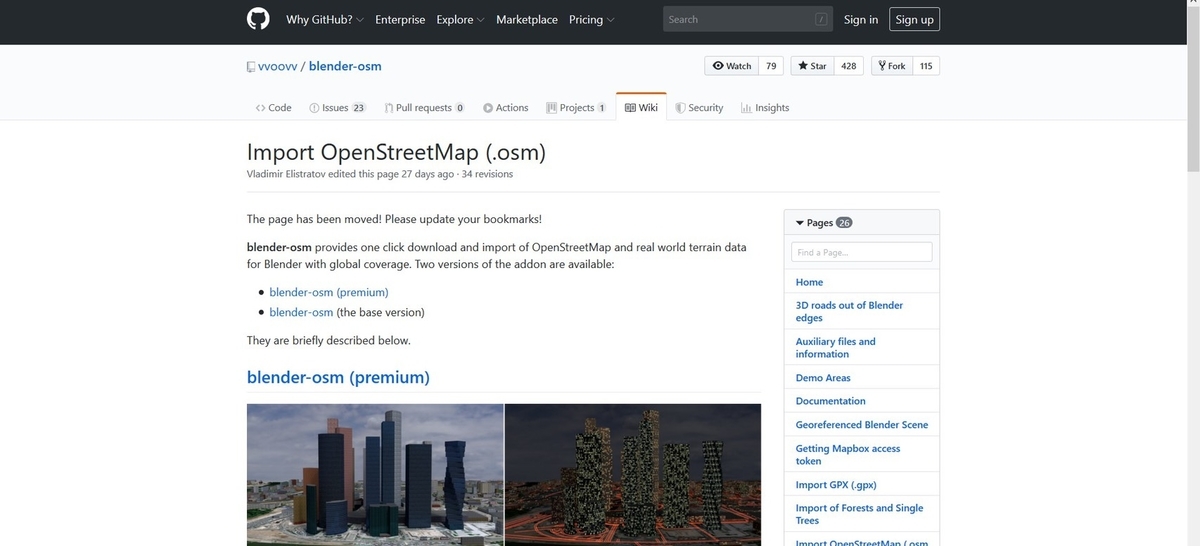Screen dimensions: 1200x546
Task: Switch to the Actions tab
Action: [505, 107]
